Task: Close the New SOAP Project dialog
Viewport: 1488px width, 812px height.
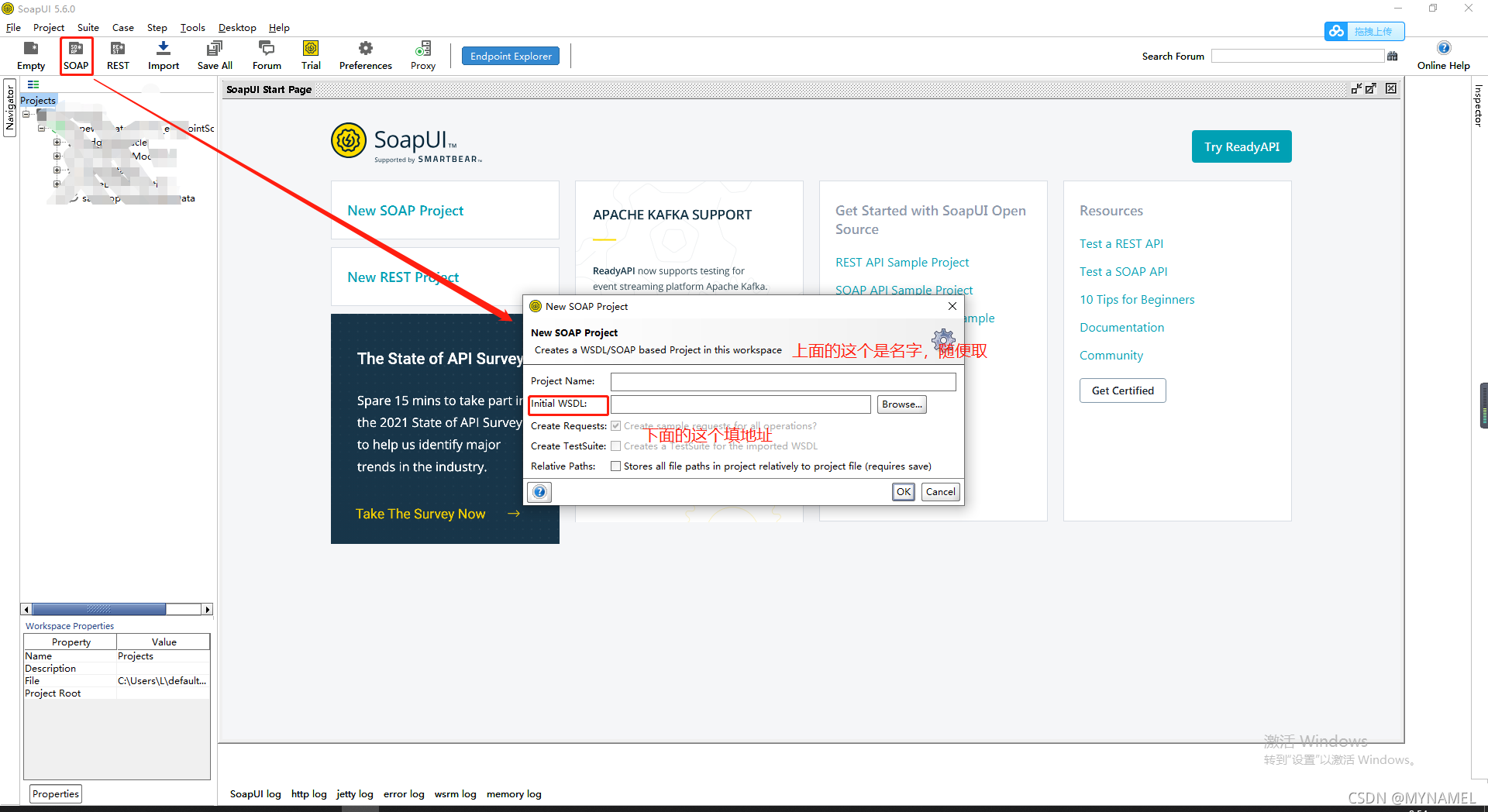Action: pos(952,306)
